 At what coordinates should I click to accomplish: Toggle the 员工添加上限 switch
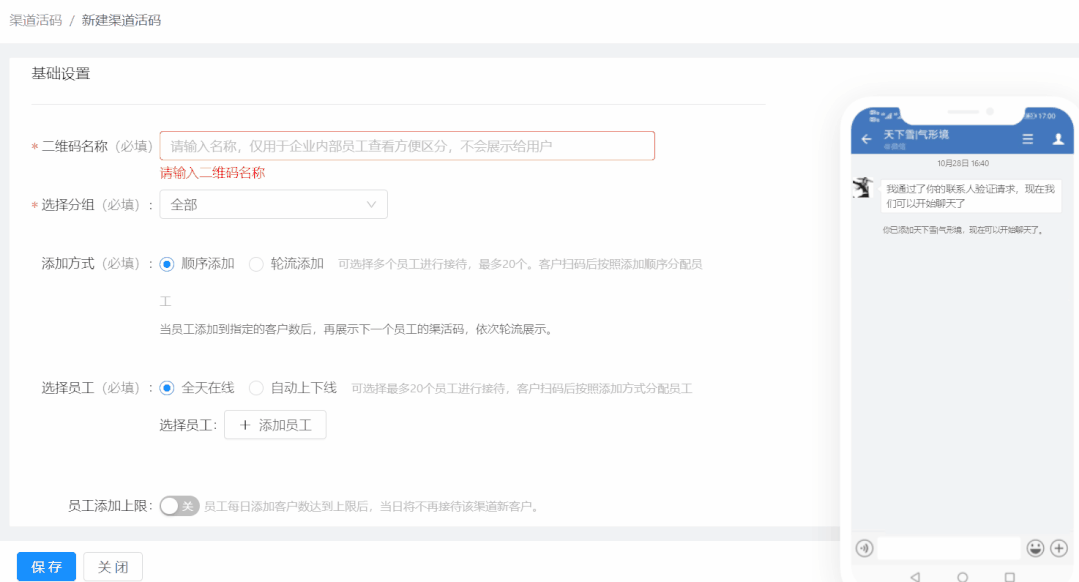point(180,506)
